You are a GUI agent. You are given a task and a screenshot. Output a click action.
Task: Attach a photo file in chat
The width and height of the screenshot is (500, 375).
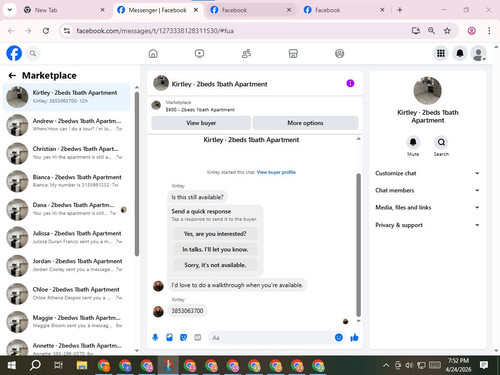coord(169,338)
